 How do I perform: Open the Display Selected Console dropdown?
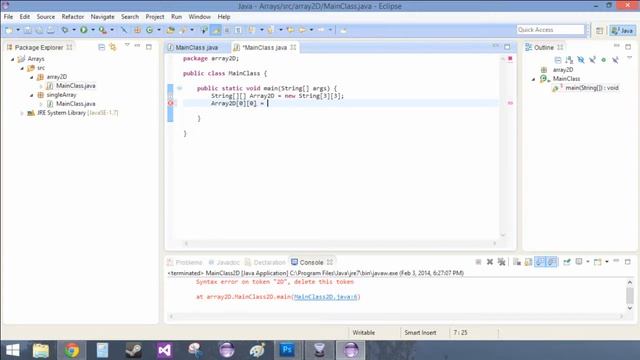(x=588, y=262)
